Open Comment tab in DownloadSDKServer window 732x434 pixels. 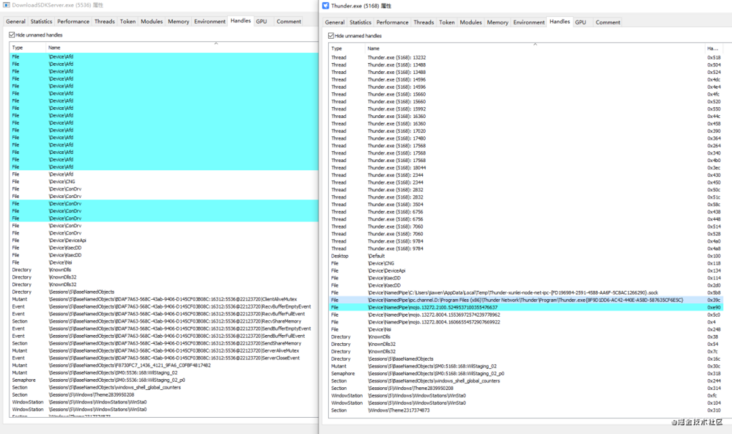289,21
